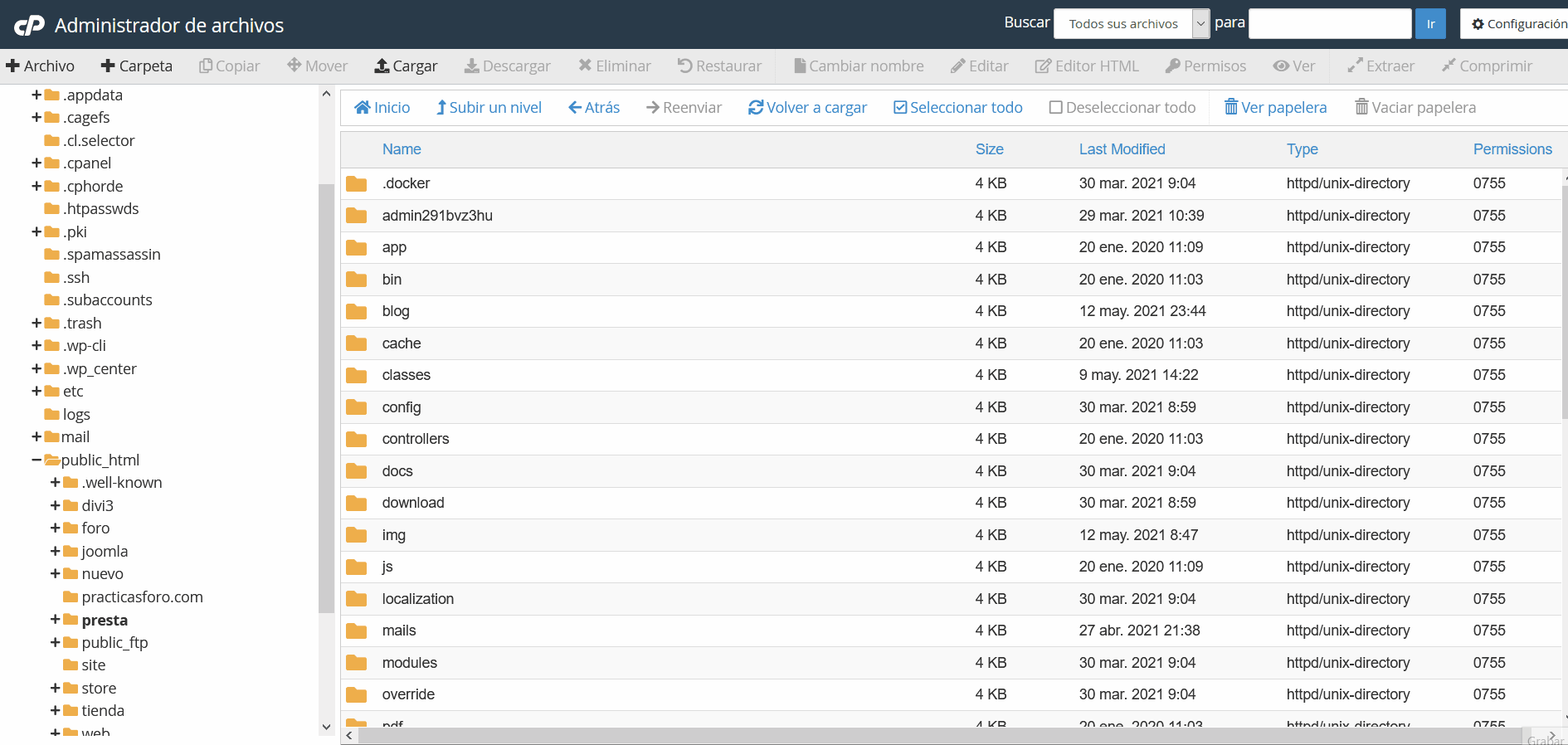Expand the presta subfolder
The width and height of the screenshot is (1568, 745).
point(55,620)
